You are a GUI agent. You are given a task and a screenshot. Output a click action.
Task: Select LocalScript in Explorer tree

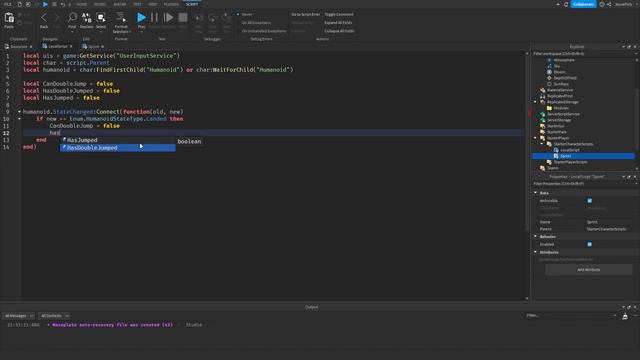coord(569,150)
